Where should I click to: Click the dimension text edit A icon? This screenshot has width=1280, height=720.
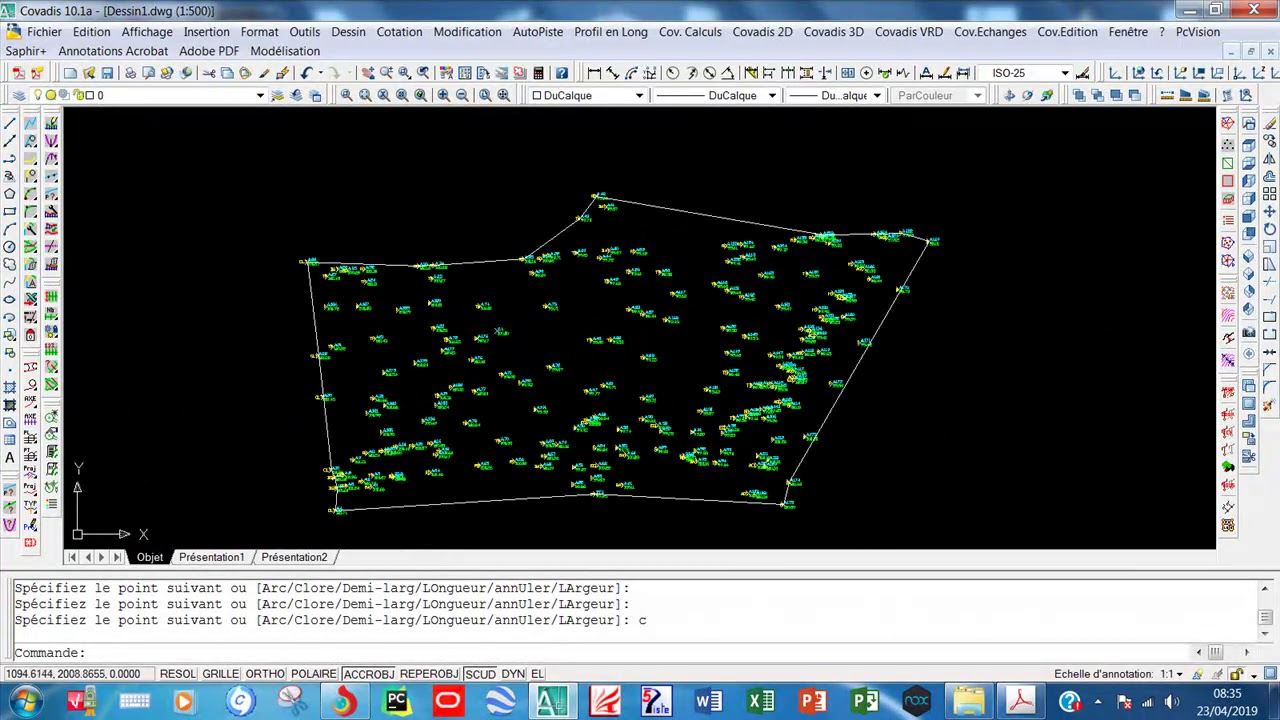click(926, 72)
